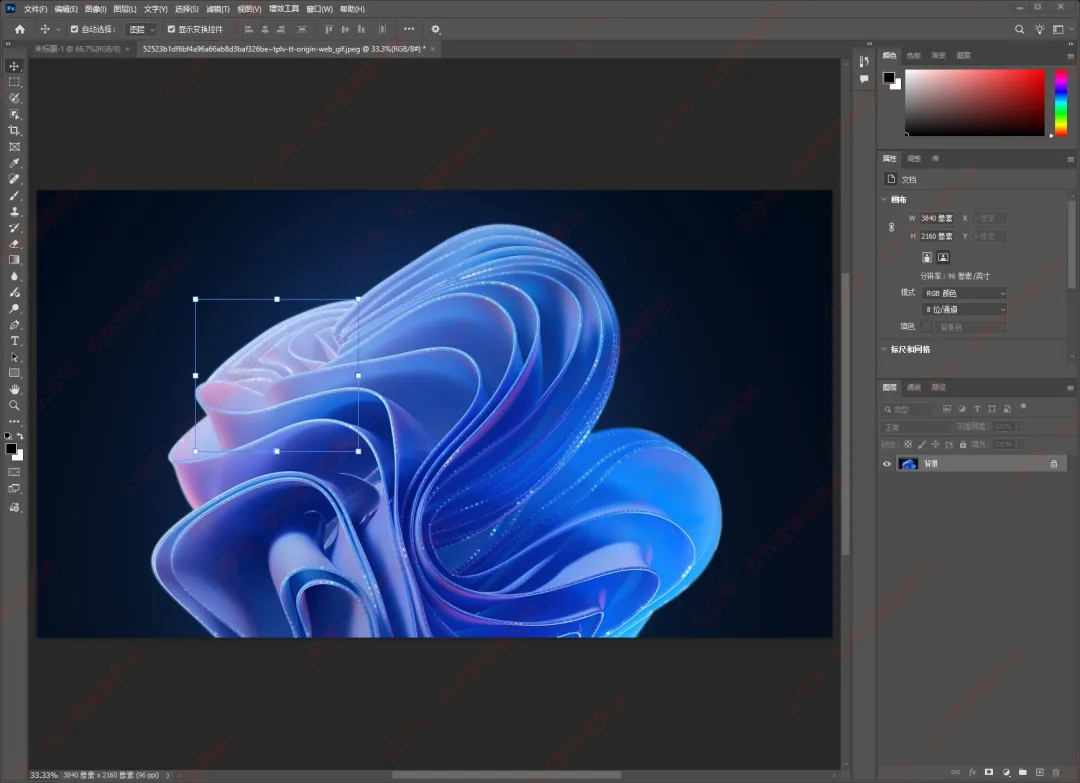Collapse the 画布 section in properties

point(885,200)
